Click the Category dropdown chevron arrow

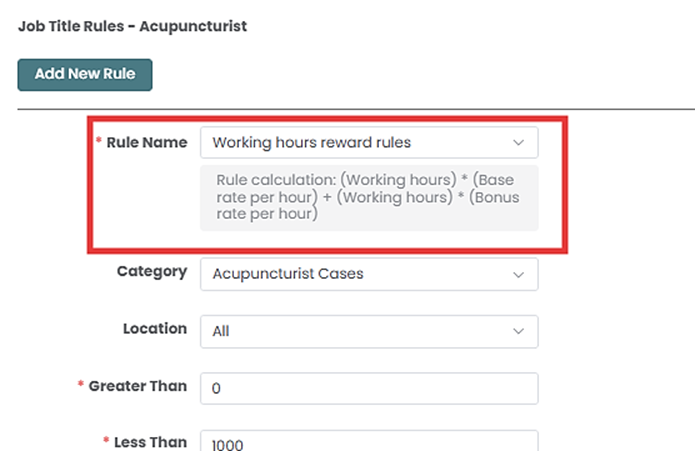tap(518, 274)
